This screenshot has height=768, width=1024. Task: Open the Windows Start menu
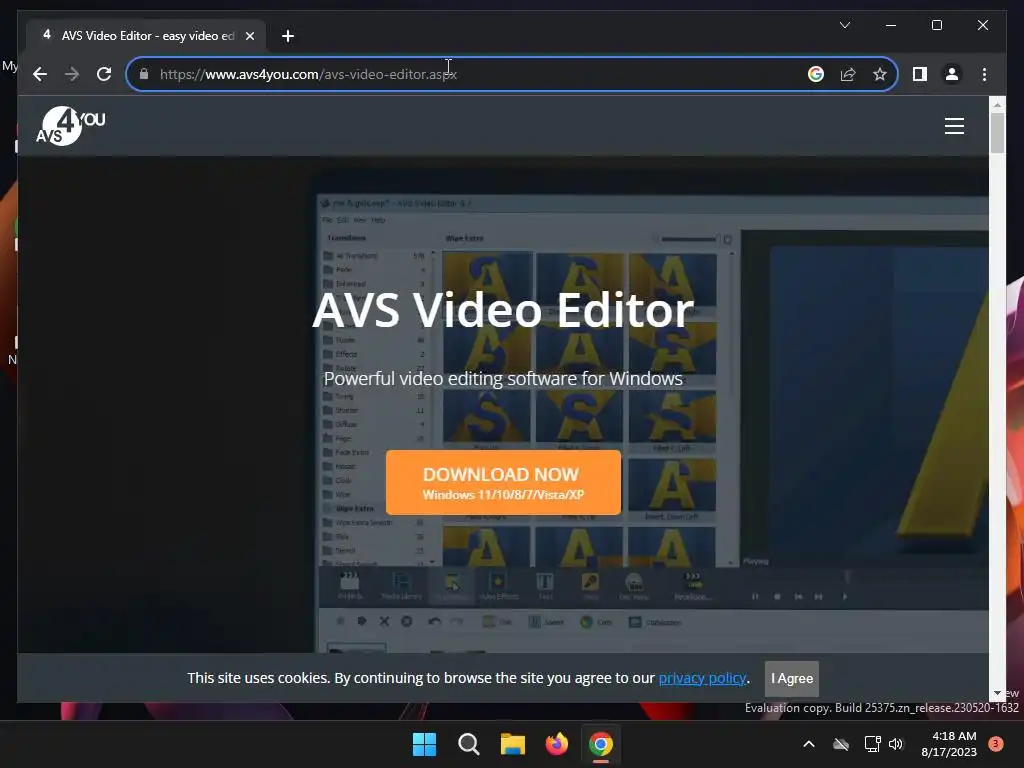pos(424,744)
